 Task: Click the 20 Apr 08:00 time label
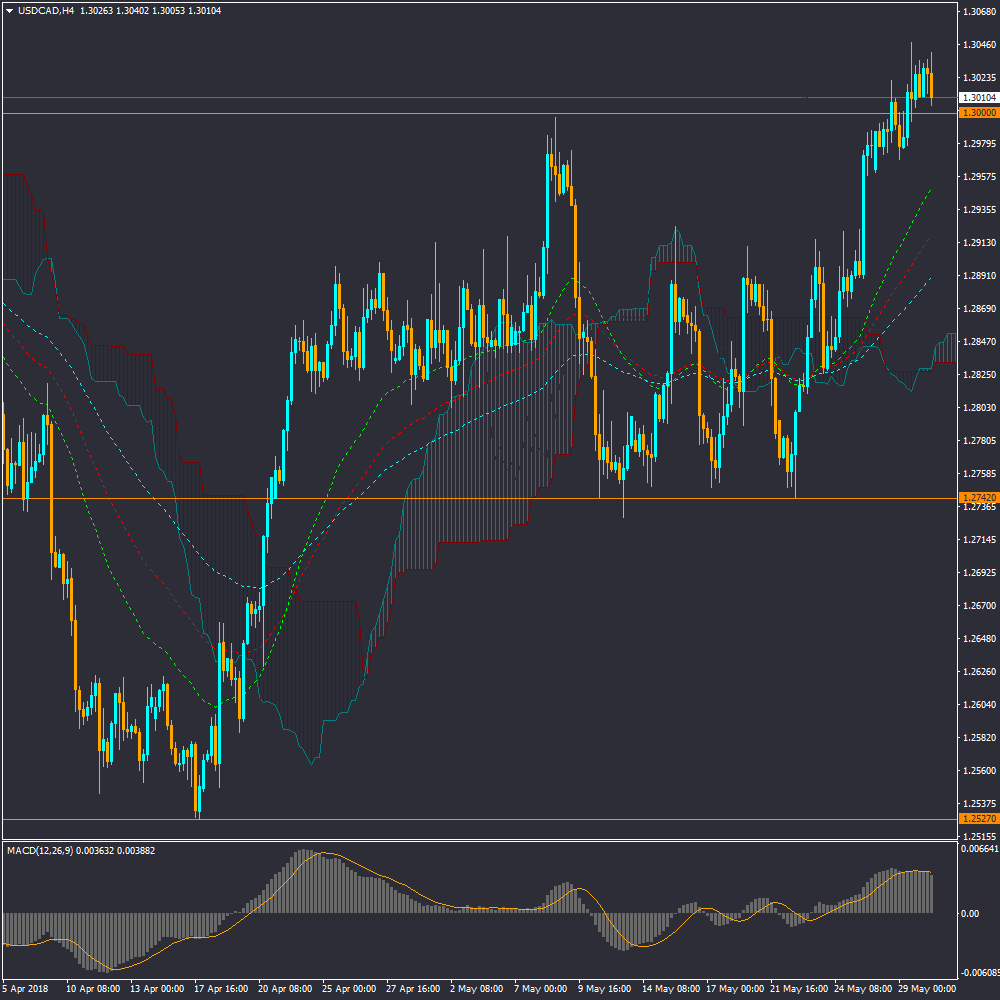click(x=284, y=987)
